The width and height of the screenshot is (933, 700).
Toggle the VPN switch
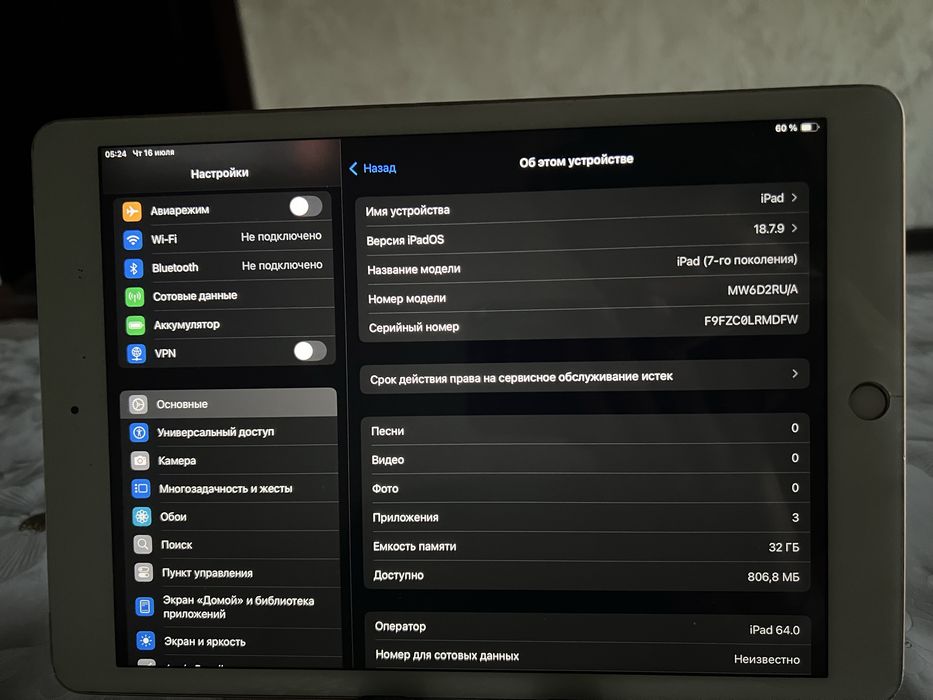pyautogui.click(x=310, y=351)
